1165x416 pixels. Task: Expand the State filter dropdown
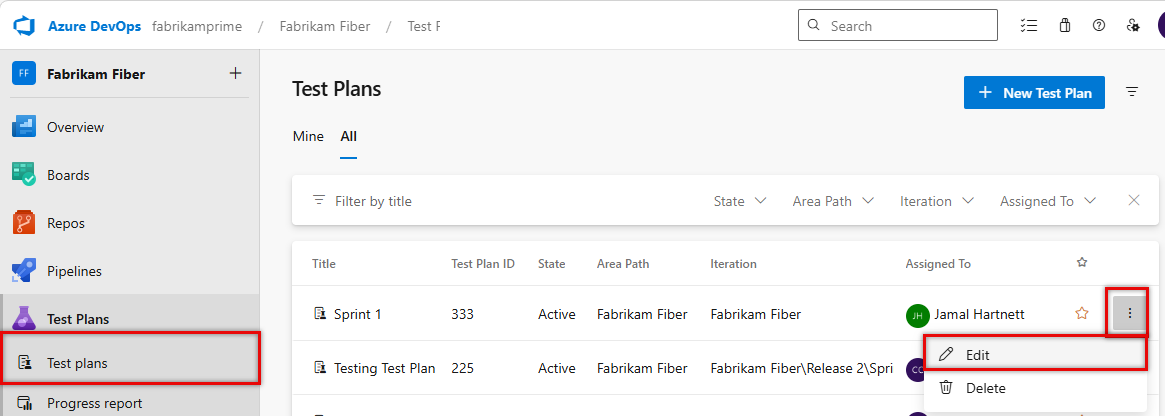740,201
